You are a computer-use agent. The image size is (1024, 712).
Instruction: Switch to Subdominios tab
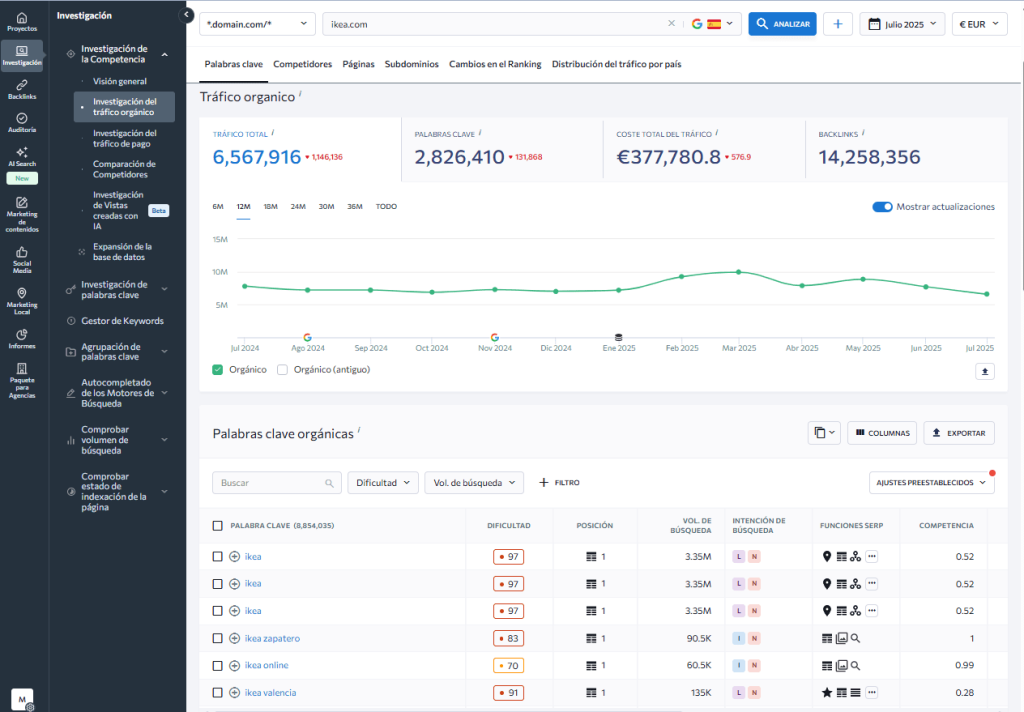click(x=411, y=64)
